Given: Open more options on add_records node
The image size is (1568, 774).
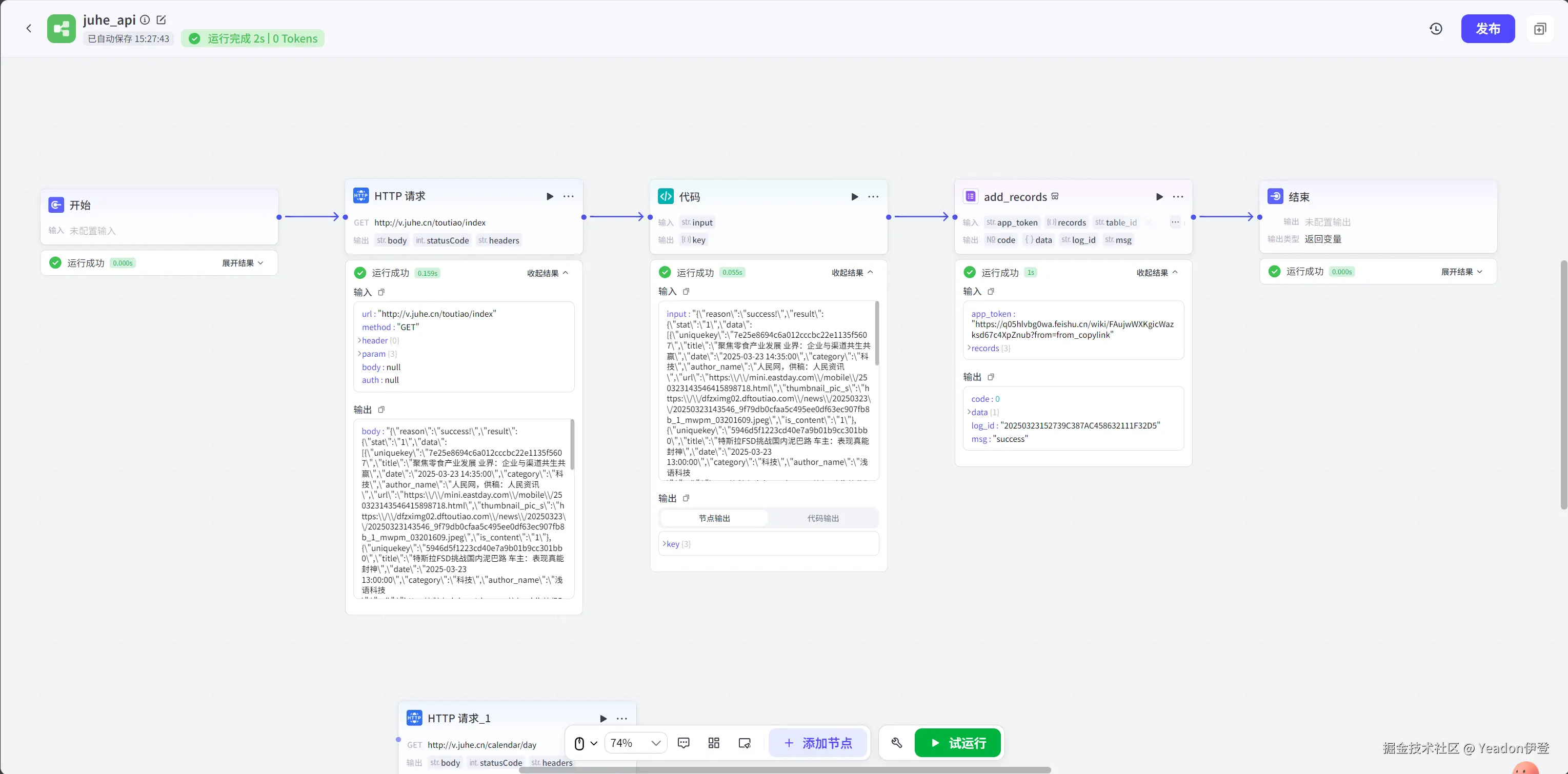Looking at the screenshot, I should coord(1178,196).
